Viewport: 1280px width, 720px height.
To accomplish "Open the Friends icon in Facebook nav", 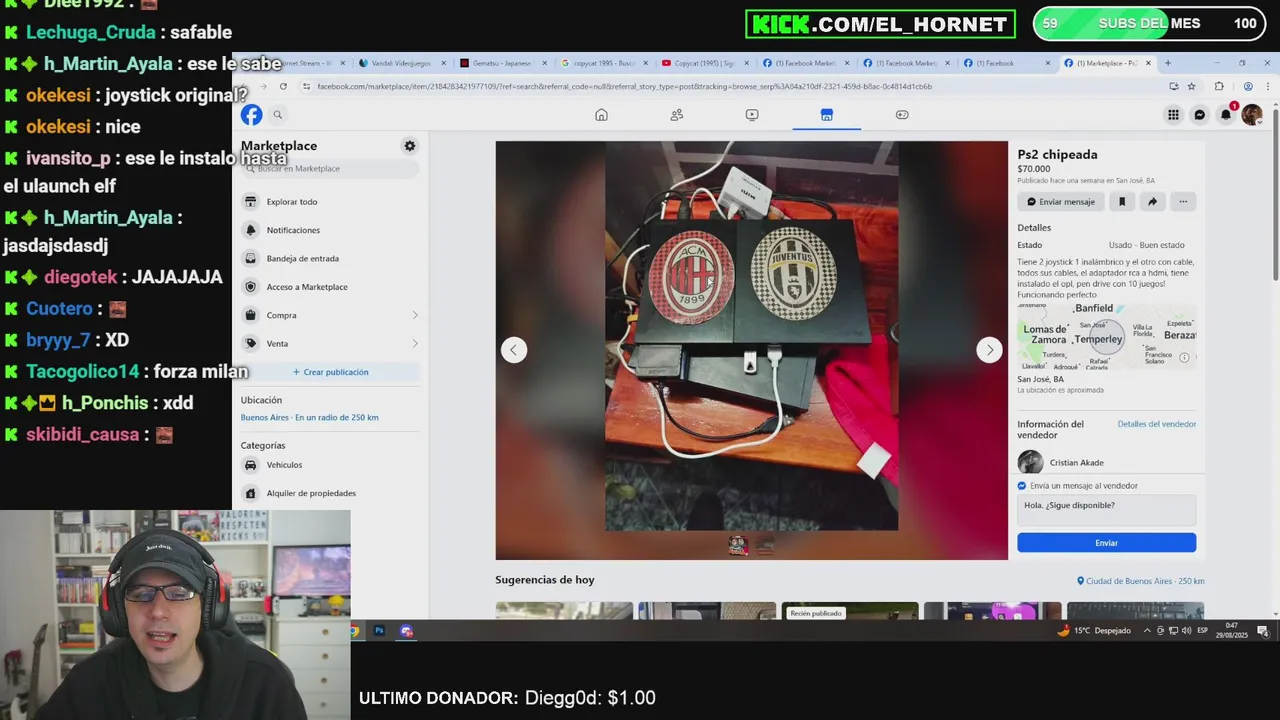I will (677, 115).
